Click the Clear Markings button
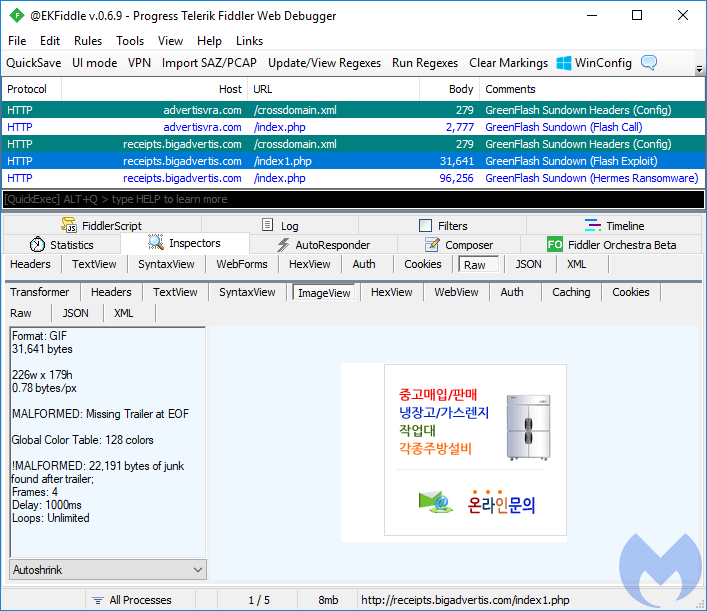707x611 pixels. coord(508,63)
